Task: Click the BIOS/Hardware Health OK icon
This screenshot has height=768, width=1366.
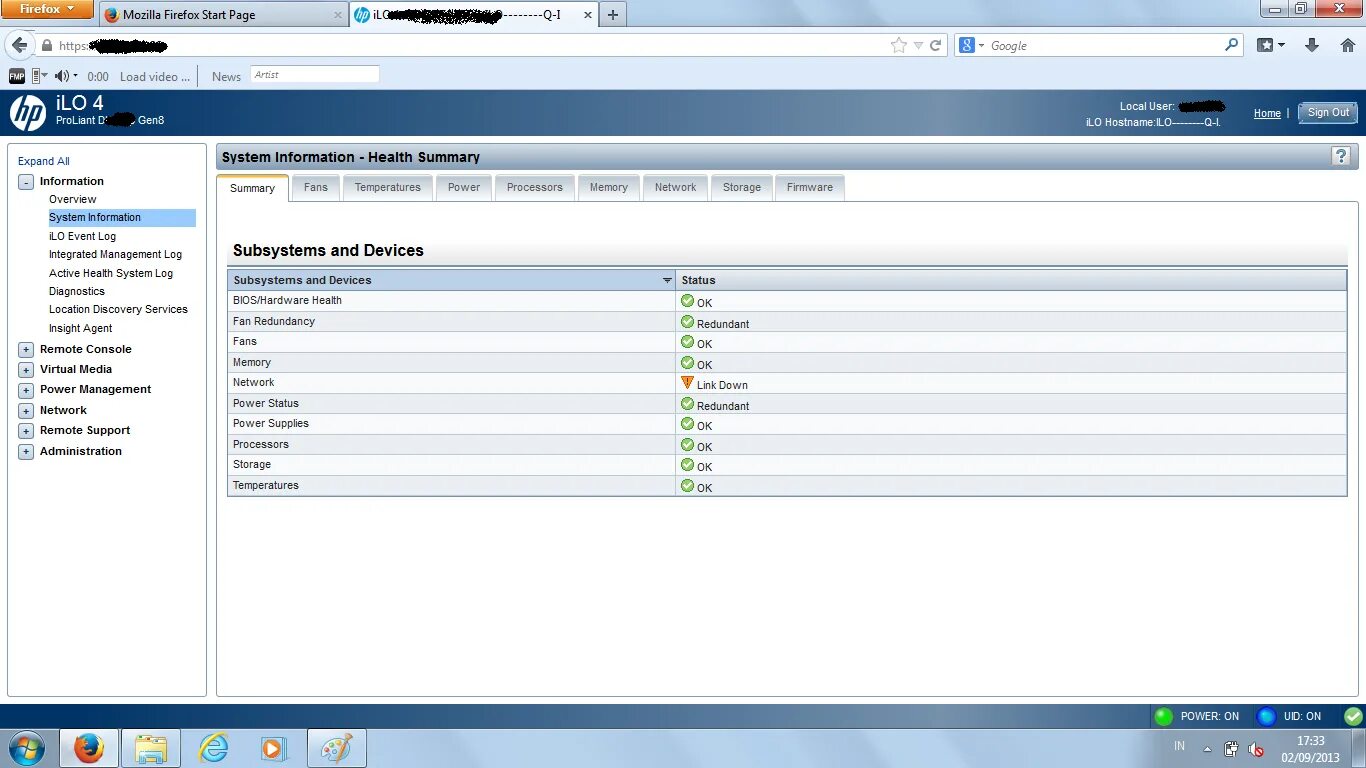Action: pyautogui.click(x=687, y=301)
